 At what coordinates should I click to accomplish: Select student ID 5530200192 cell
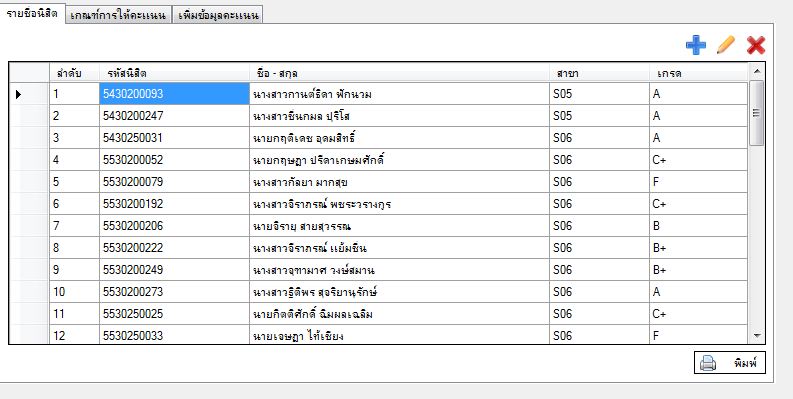point(174,204)
